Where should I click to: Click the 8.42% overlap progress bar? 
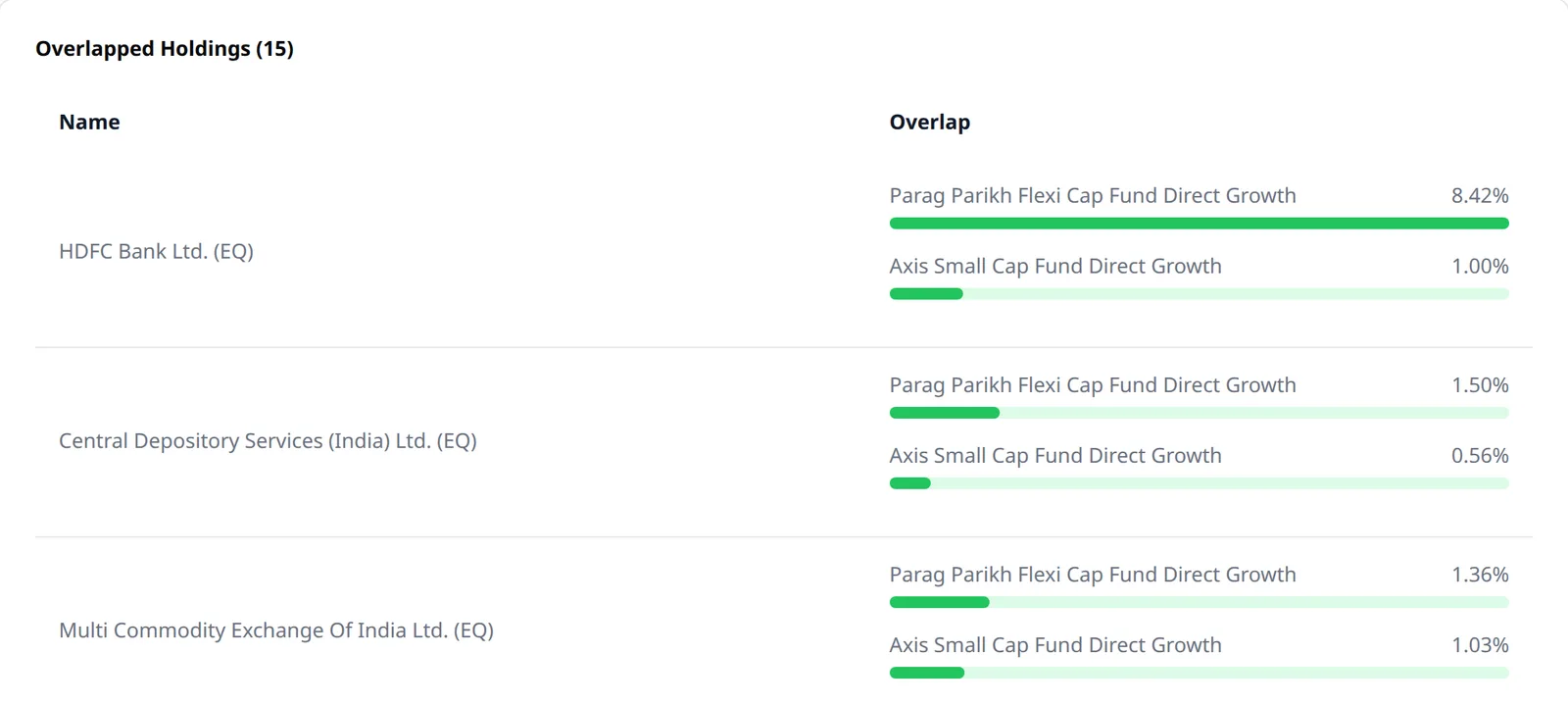click(x=1199, y=224)
